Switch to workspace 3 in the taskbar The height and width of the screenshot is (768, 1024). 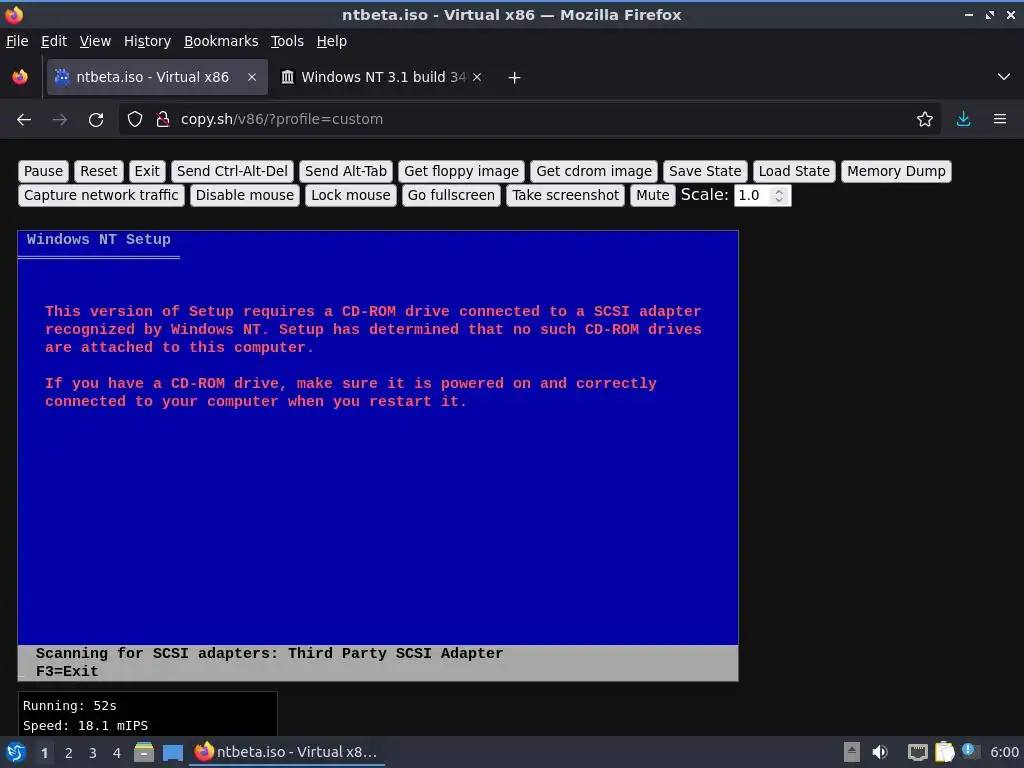tap(93, 753)
